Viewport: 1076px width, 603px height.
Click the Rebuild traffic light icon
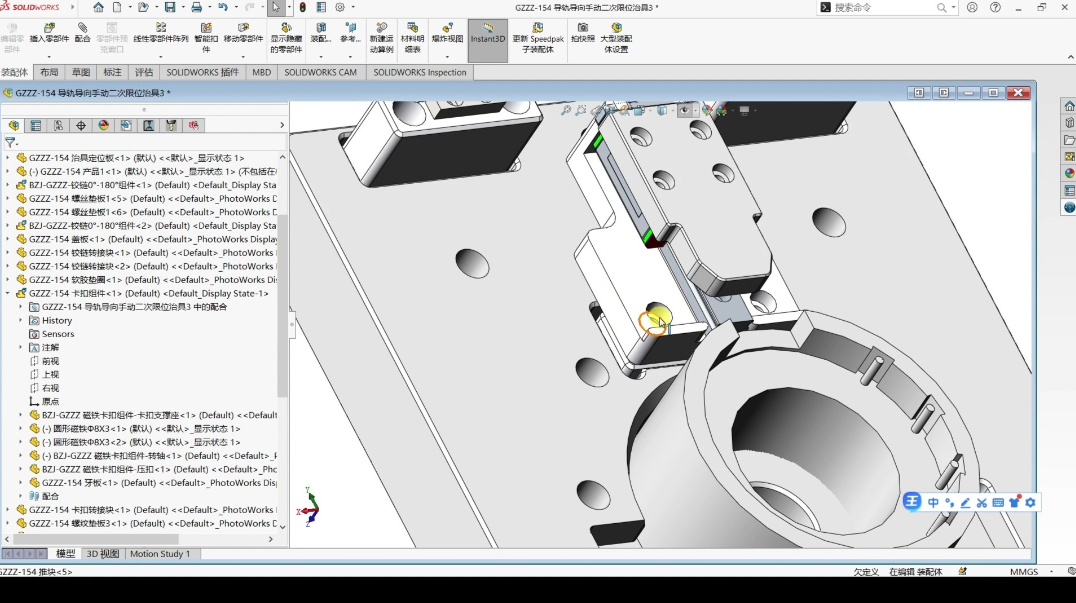point(303,8)
